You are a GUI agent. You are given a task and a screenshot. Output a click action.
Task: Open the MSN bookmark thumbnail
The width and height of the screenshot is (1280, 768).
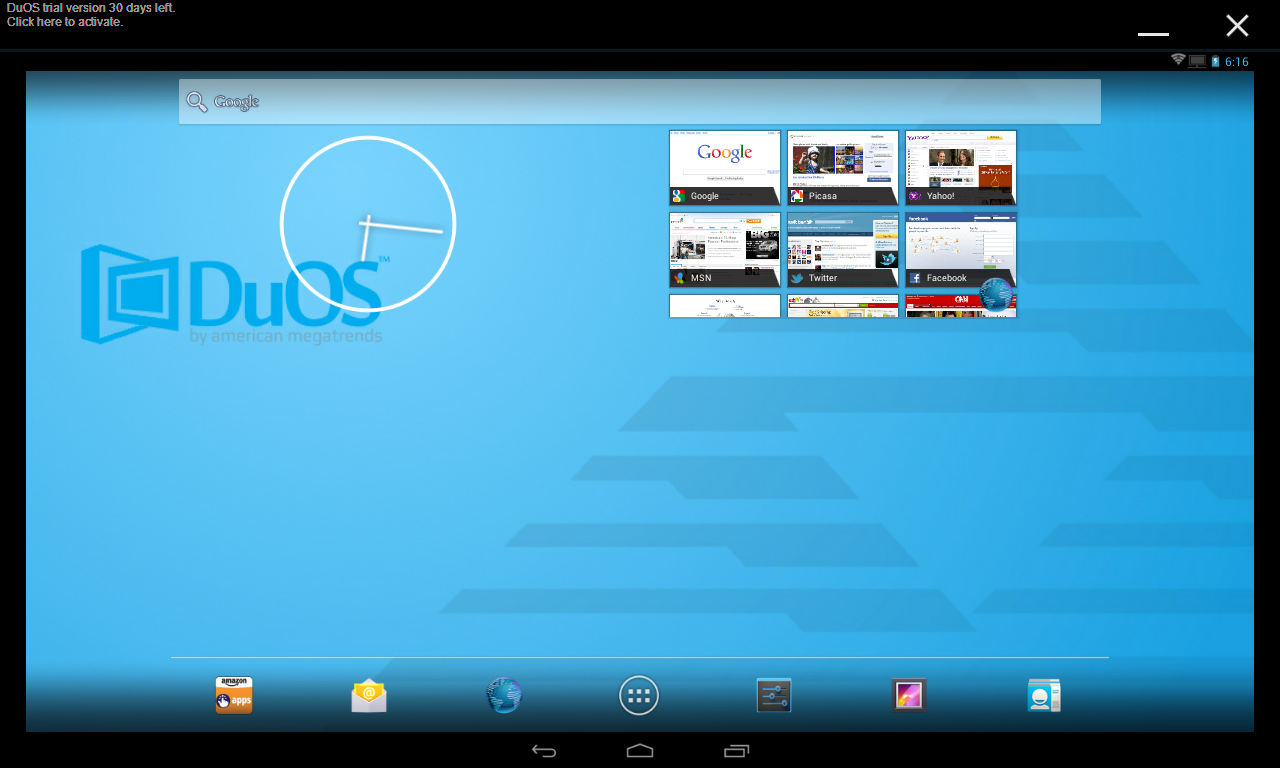(x=725, y=250)
